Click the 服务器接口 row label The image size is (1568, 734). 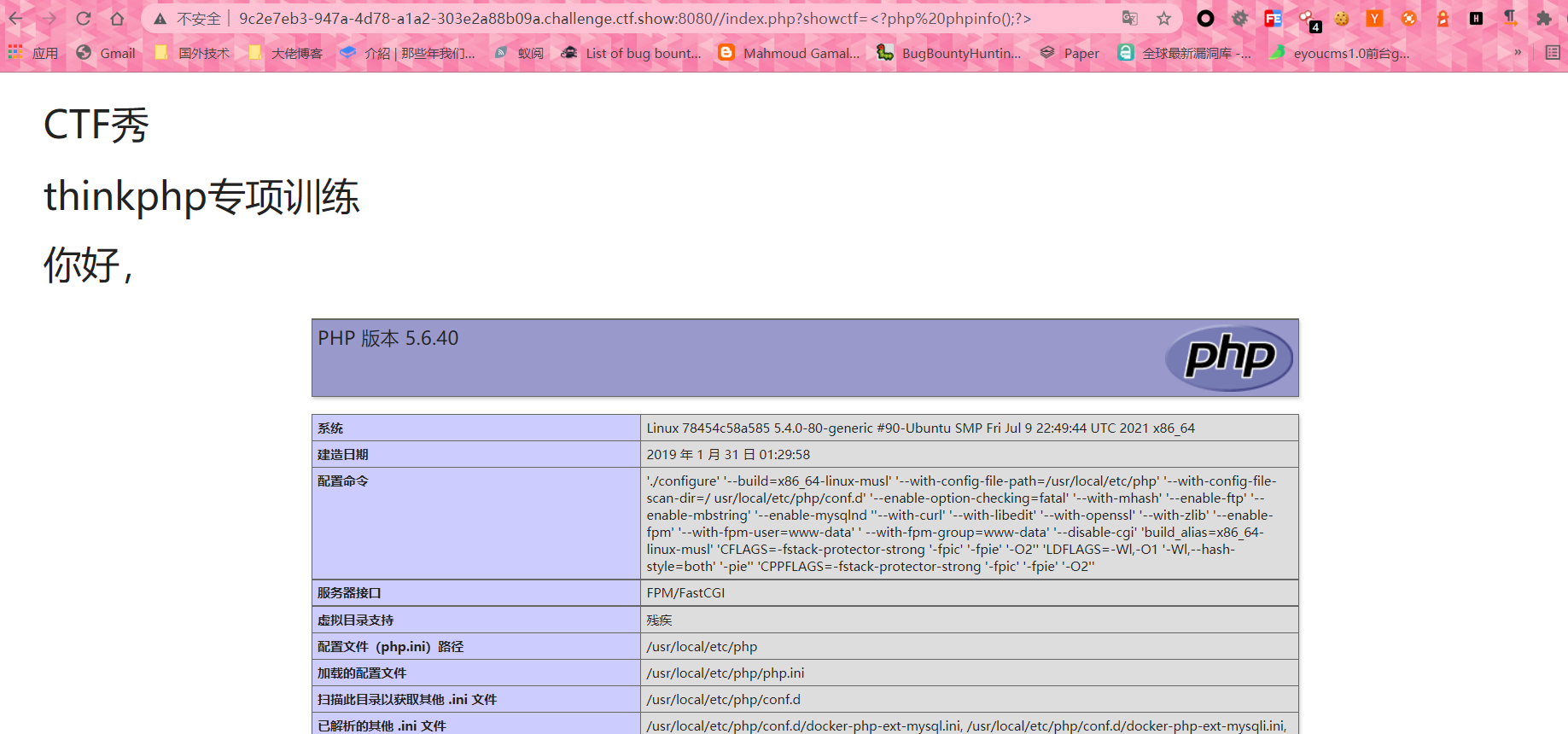tap(349, 593)
